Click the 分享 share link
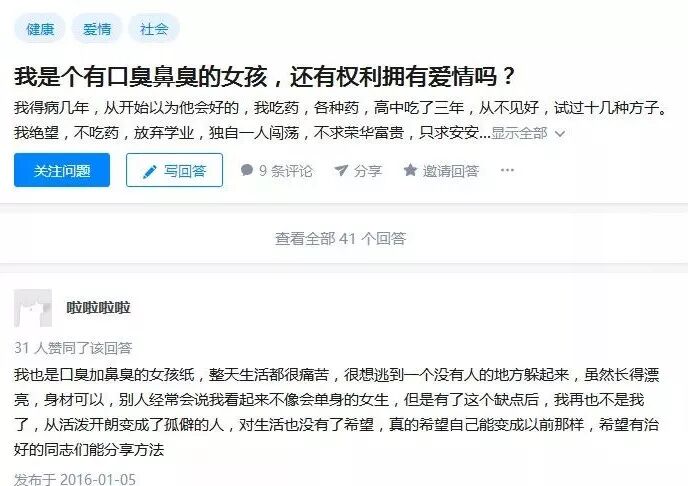Image resolution: width=688 pixels, height=486 pixels. 358,171
